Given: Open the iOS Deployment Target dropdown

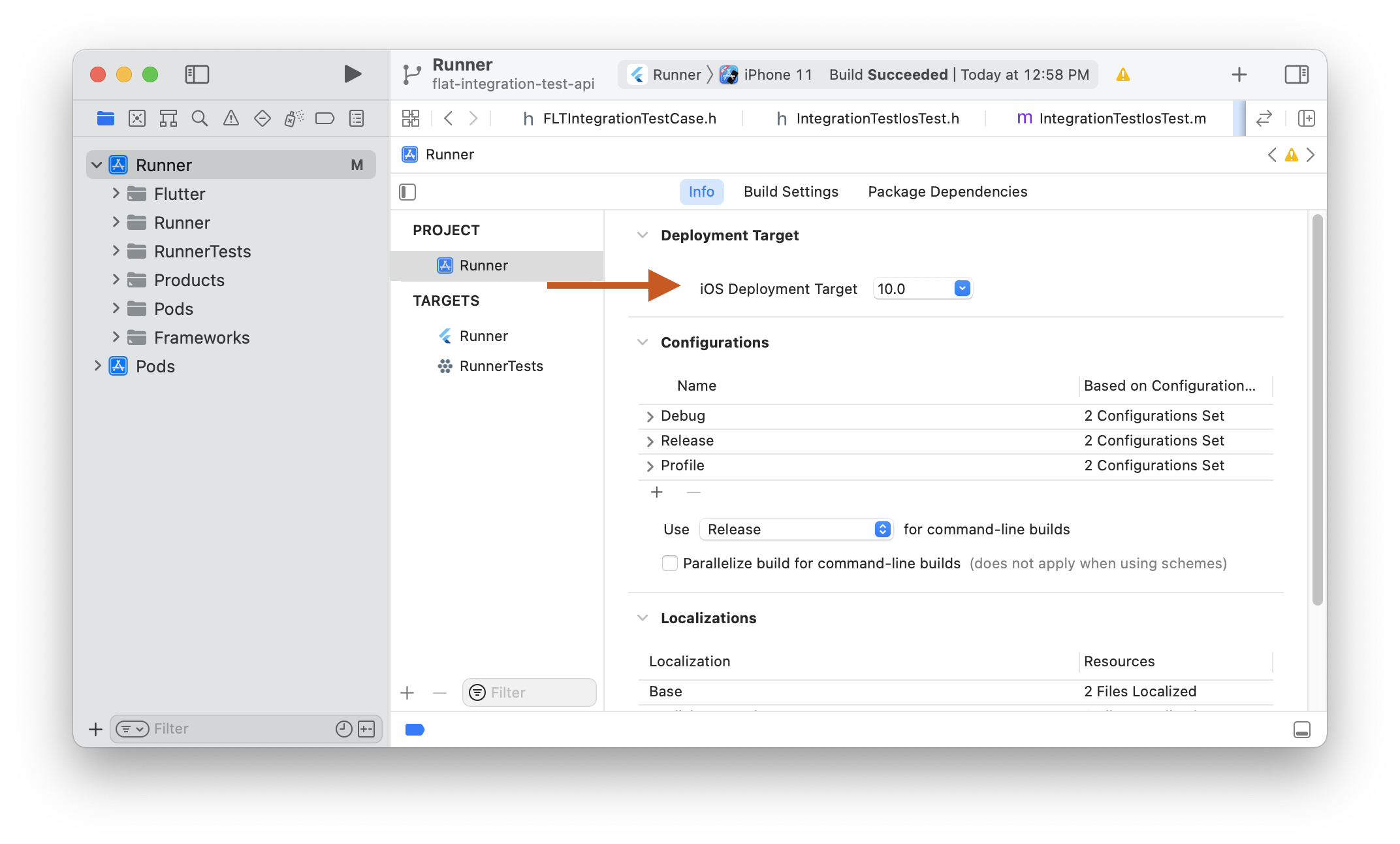Looking at the screenshot, I should (x=961, y=288).
